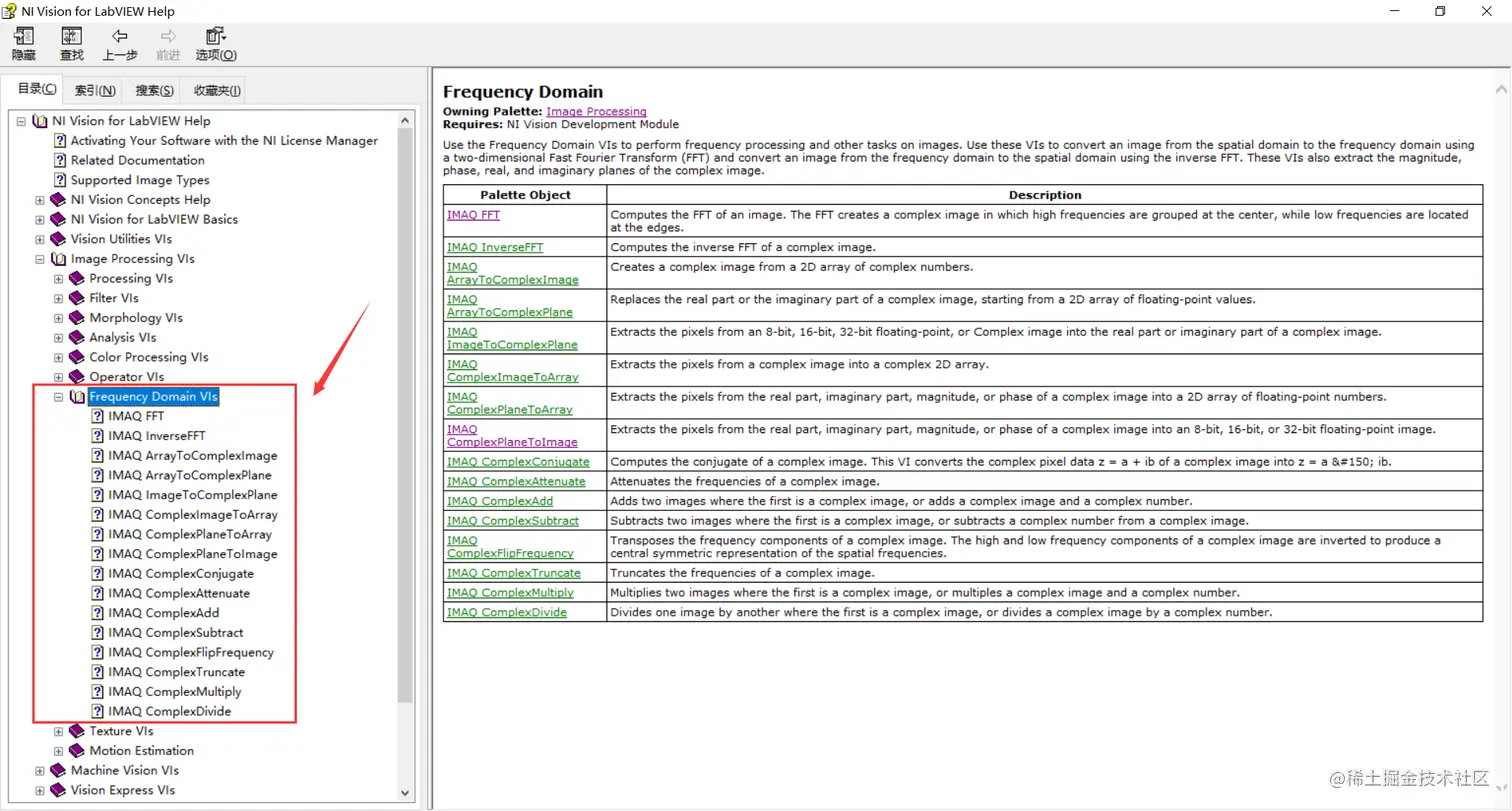Open IMAQ ComplexPlaneToImage link in table
Viewport: 1512px width, 811px height.
512,435
